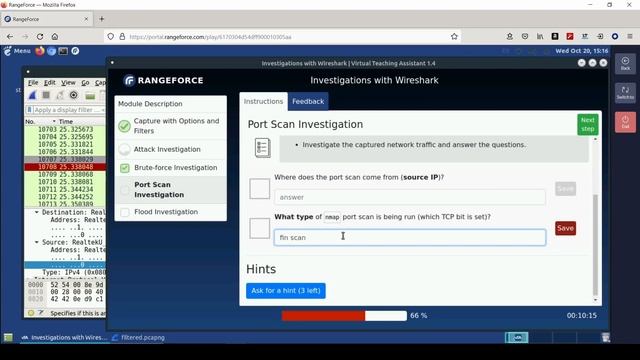640x360 pixels.
Task: Click the green Next step button
Action: pos(588,124)
